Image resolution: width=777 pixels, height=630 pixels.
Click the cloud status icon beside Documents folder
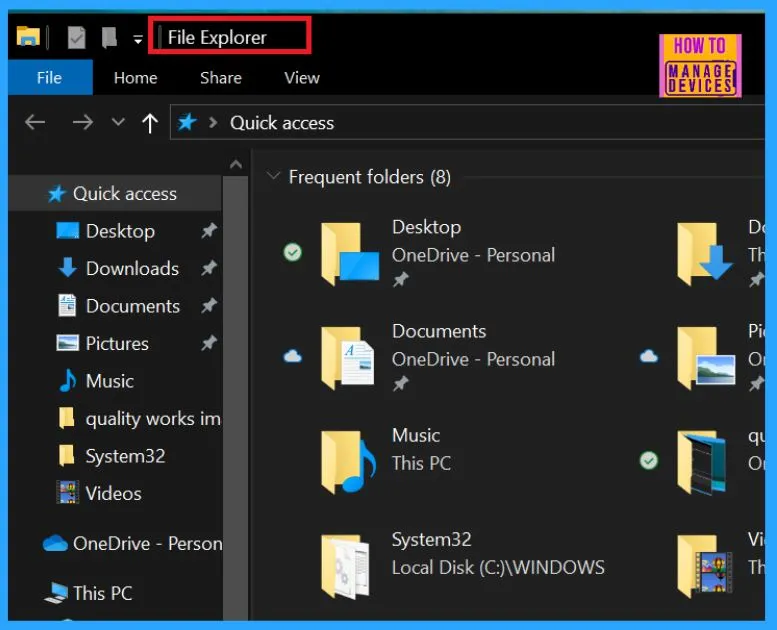pyautogui.click(x=292, y=356)
